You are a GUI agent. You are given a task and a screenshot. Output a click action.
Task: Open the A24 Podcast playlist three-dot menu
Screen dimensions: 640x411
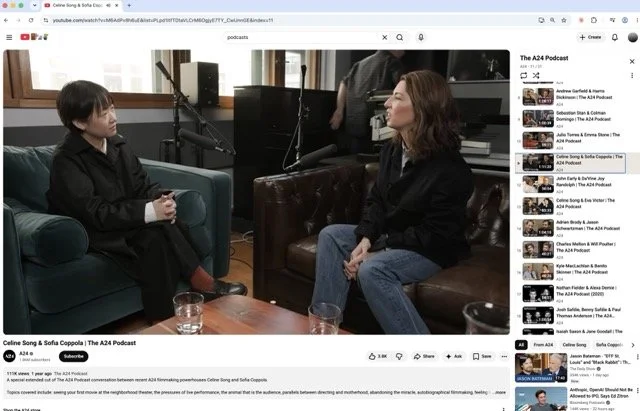tap(632, 76)
